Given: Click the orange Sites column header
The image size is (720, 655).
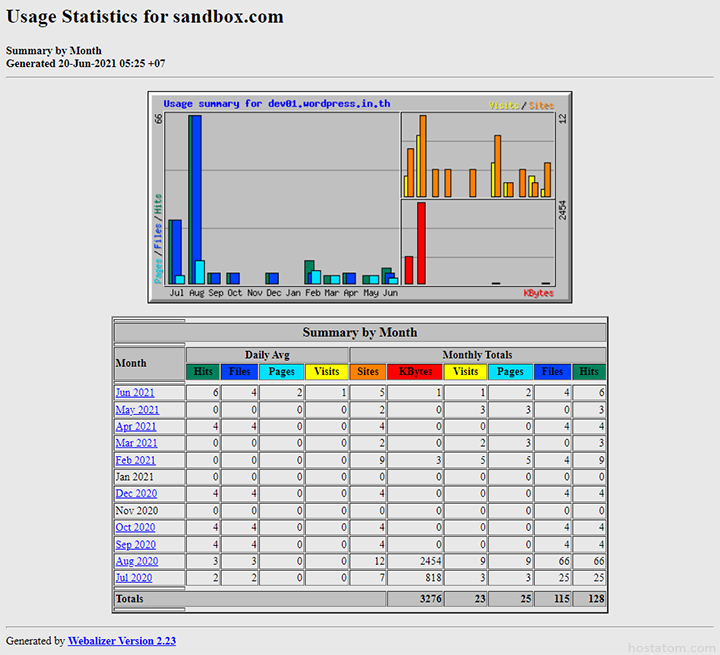Looking at the screenshot, I should [x=368, y=372].
